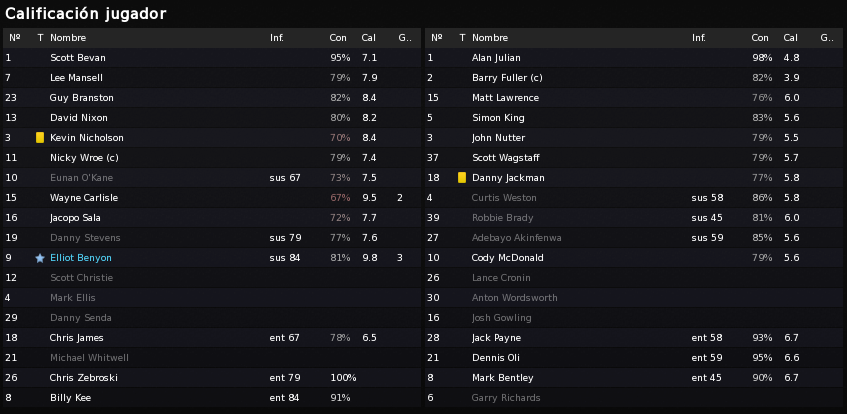The image size is (847, 414).
Task: Select Adebayo Akinfenwa in right team
Action: click(x=634, y=238)
